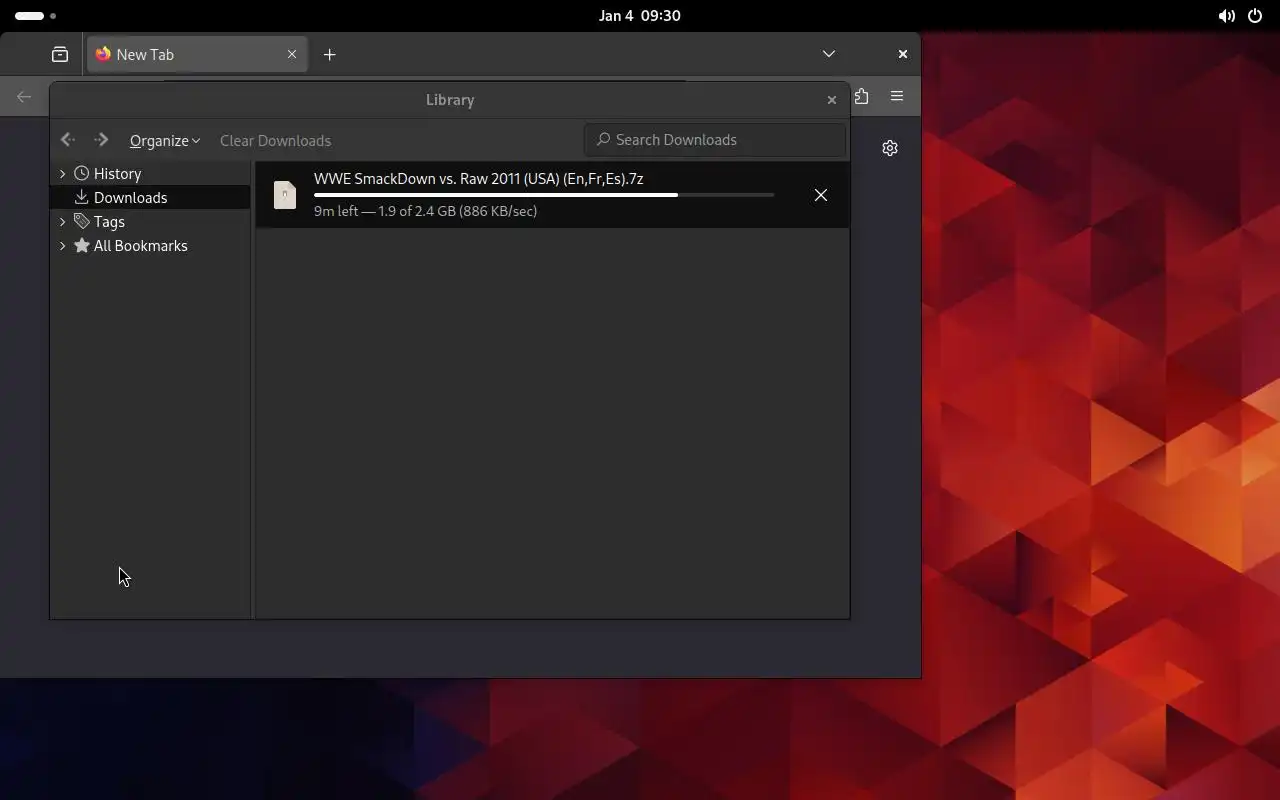Open Firefox extensions puzzle icon
The image size is (1280, 800).
pos(861,97)
